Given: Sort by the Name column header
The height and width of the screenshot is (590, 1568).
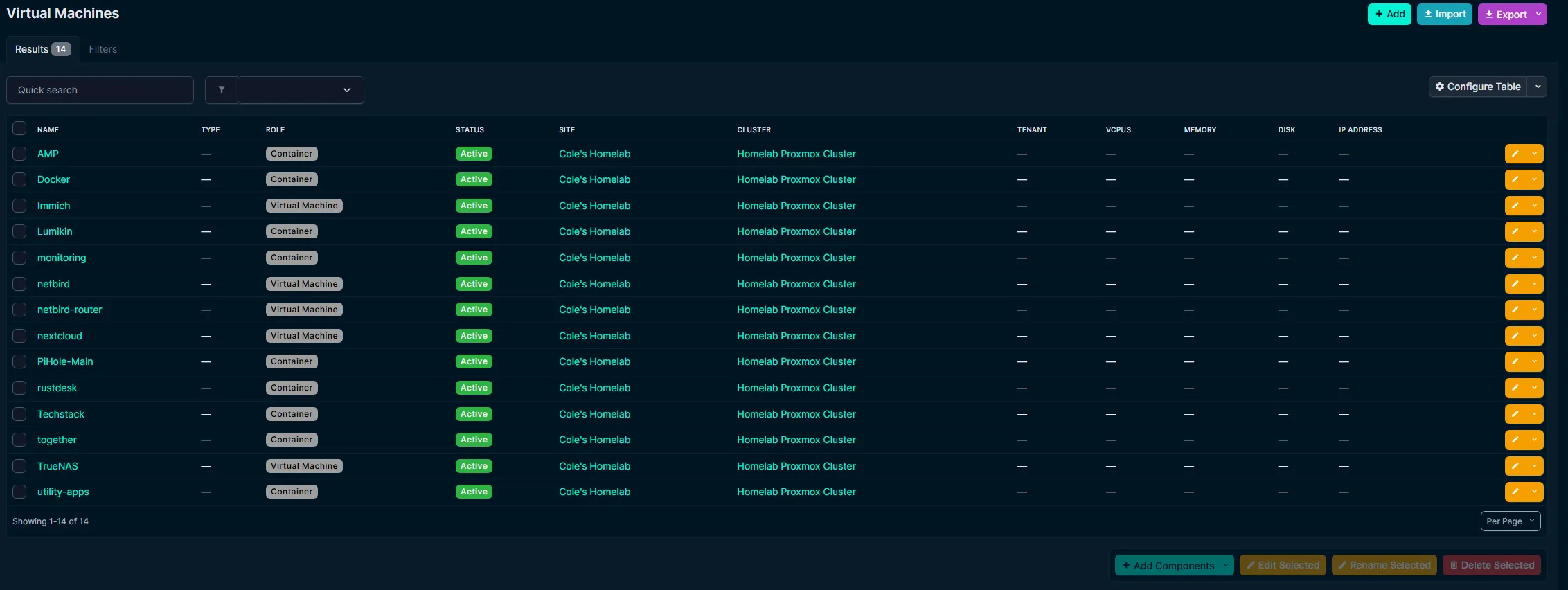Looking at the screenshot, I should [48, 129].
